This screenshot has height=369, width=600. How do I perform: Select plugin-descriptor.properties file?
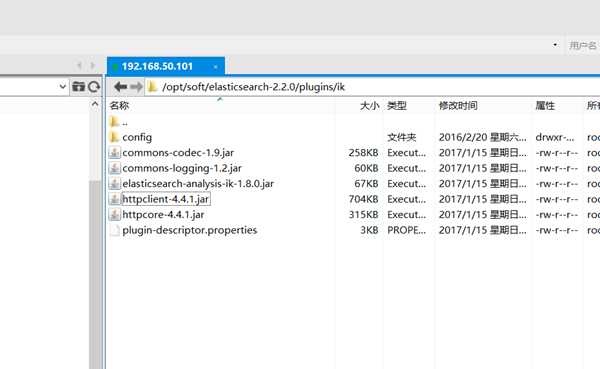click(x=190, y=230)
